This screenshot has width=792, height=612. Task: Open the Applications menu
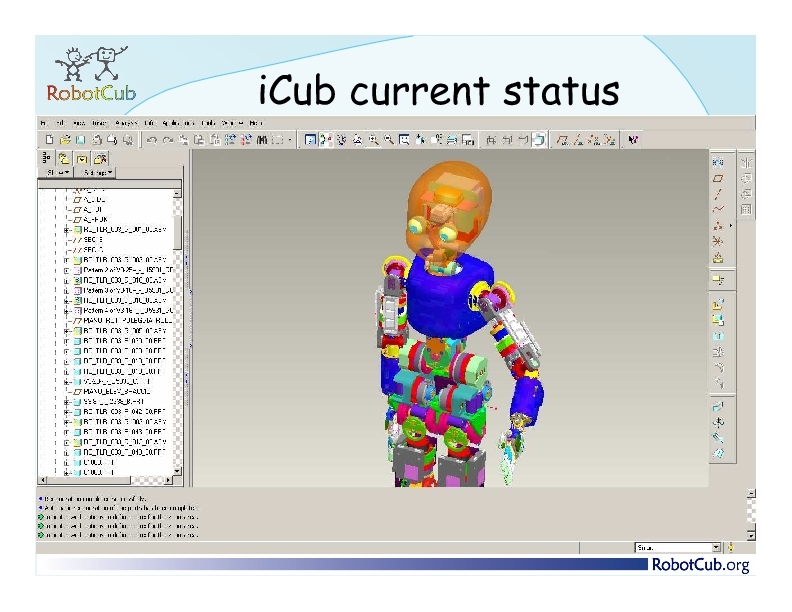(179, 123)
